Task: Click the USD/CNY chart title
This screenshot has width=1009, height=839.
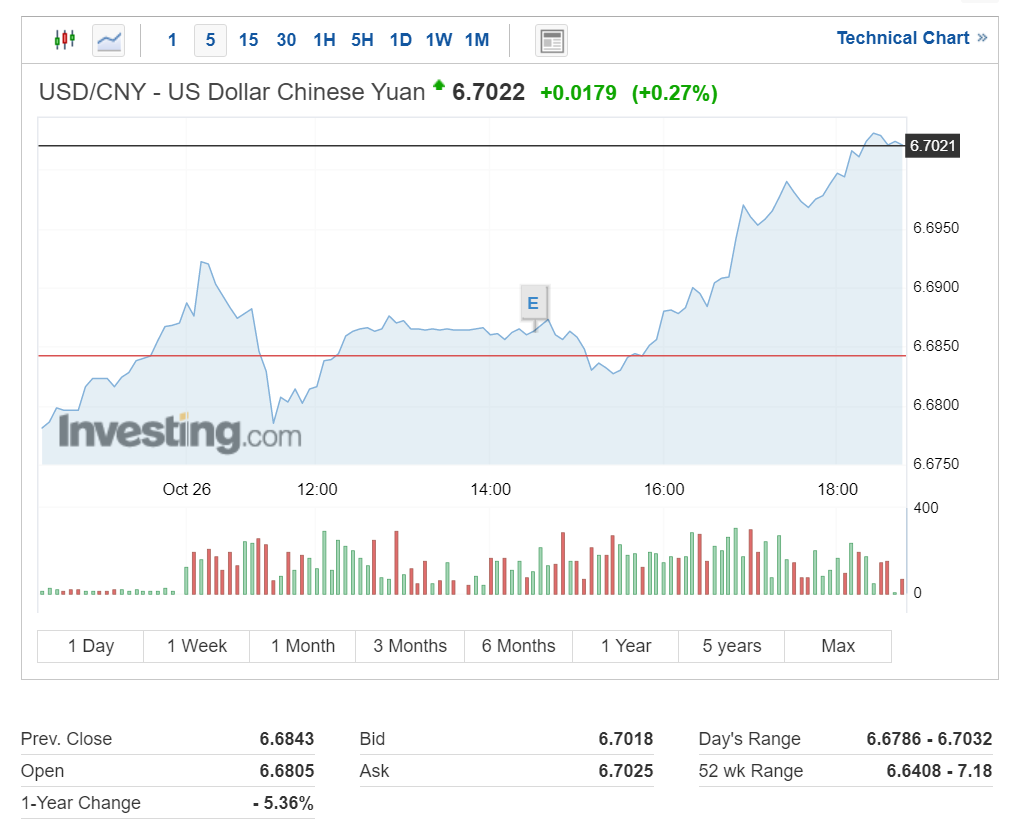Action: pos(232,92)
